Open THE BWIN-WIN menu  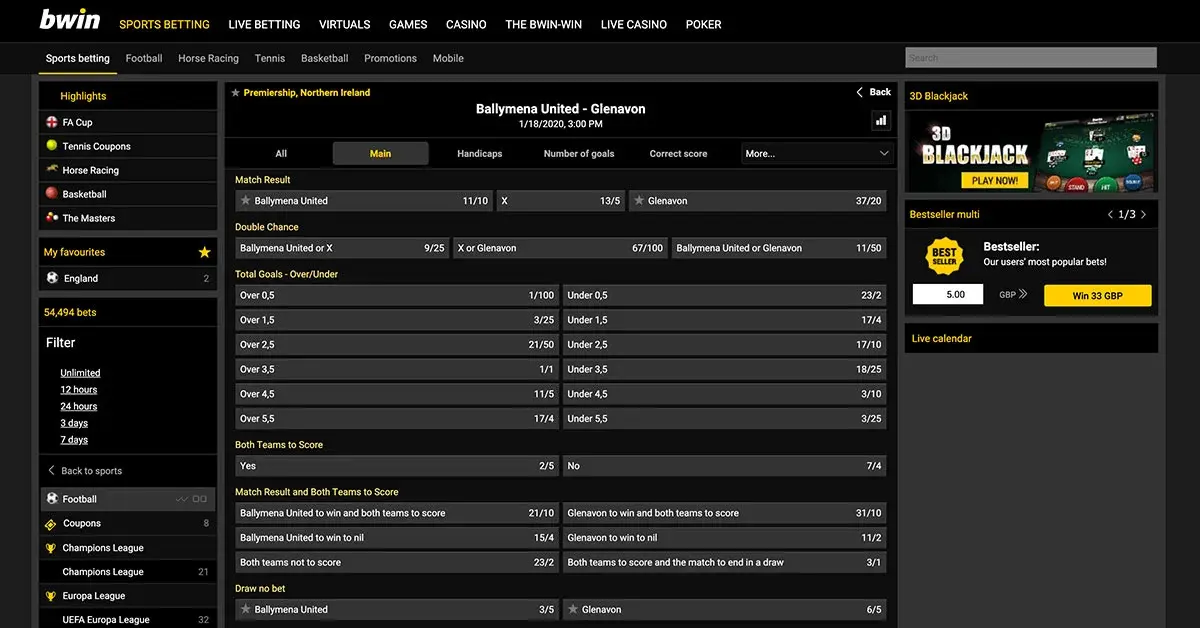544,24
